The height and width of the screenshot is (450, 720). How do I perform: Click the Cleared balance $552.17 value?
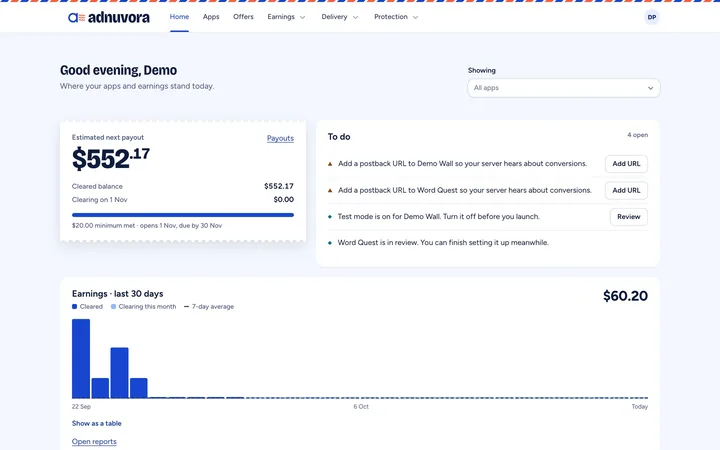click(x=279, y=186)
